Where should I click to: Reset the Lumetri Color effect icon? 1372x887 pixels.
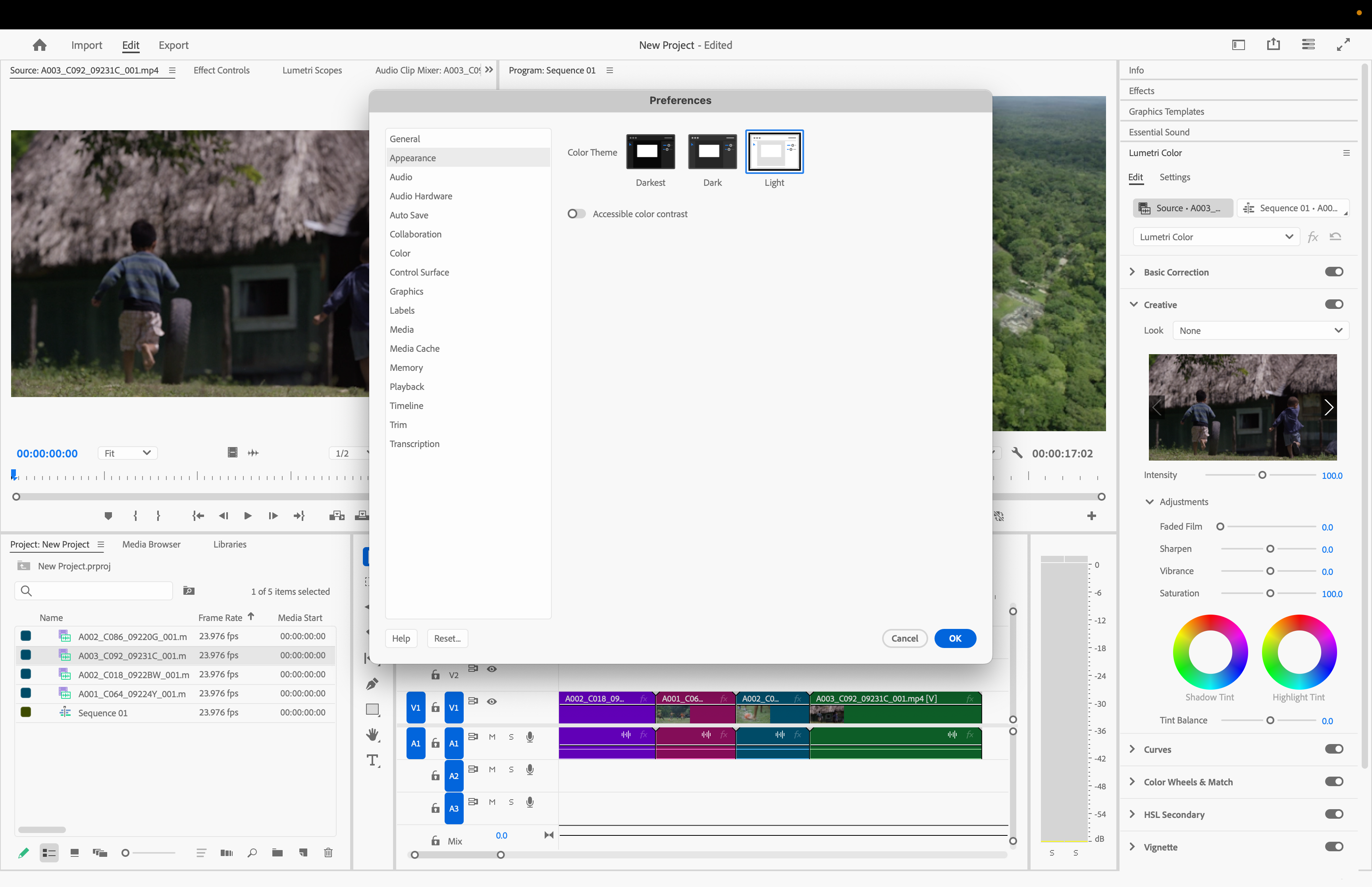pyautogui.click(x=1335, y=237)
